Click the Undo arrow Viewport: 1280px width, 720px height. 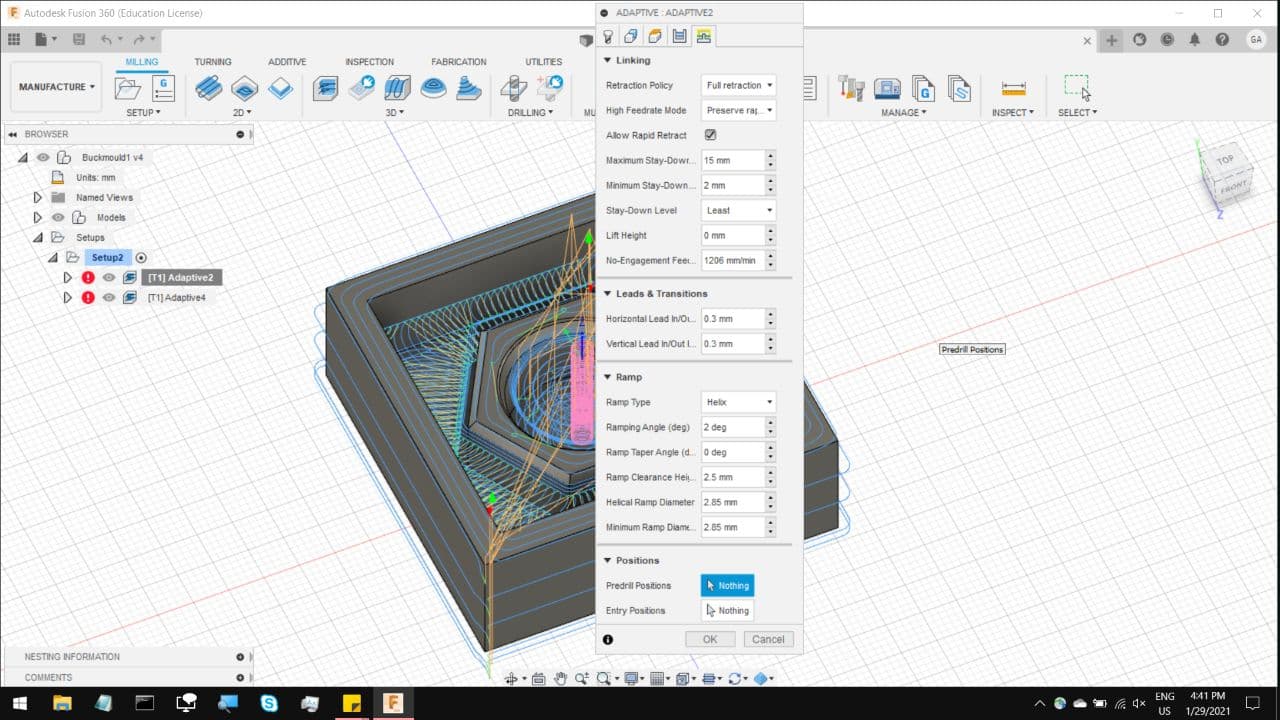106,39
